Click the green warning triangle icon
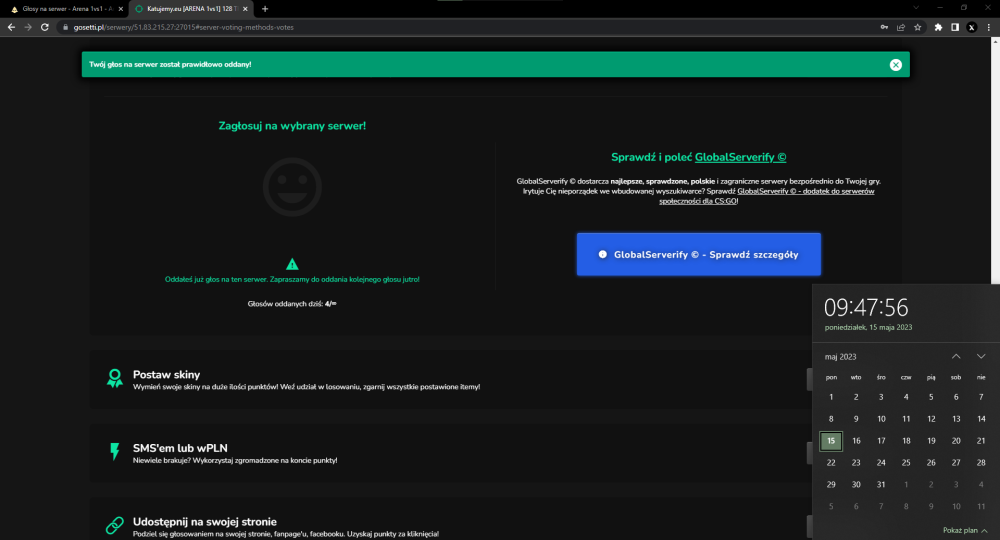The image size is (1000, 540). click(292, 264)
